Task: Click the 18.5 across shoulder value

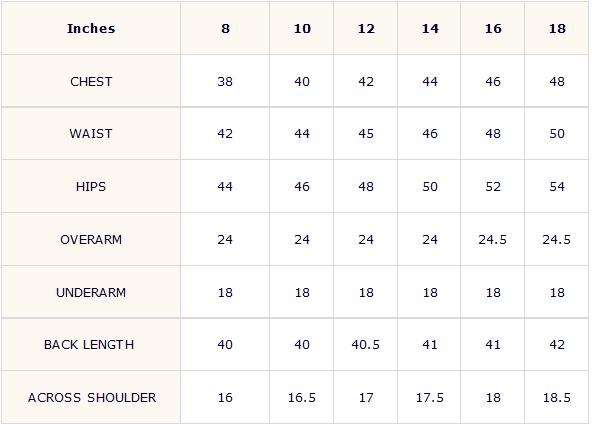Action: [557, 398]
